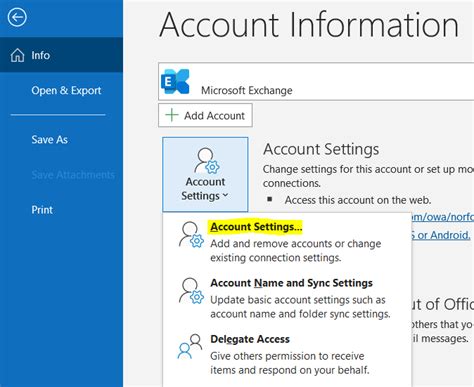474x387 pixels.
Task: Click the green plus icon on Add Account
Action: click(172, 115)
